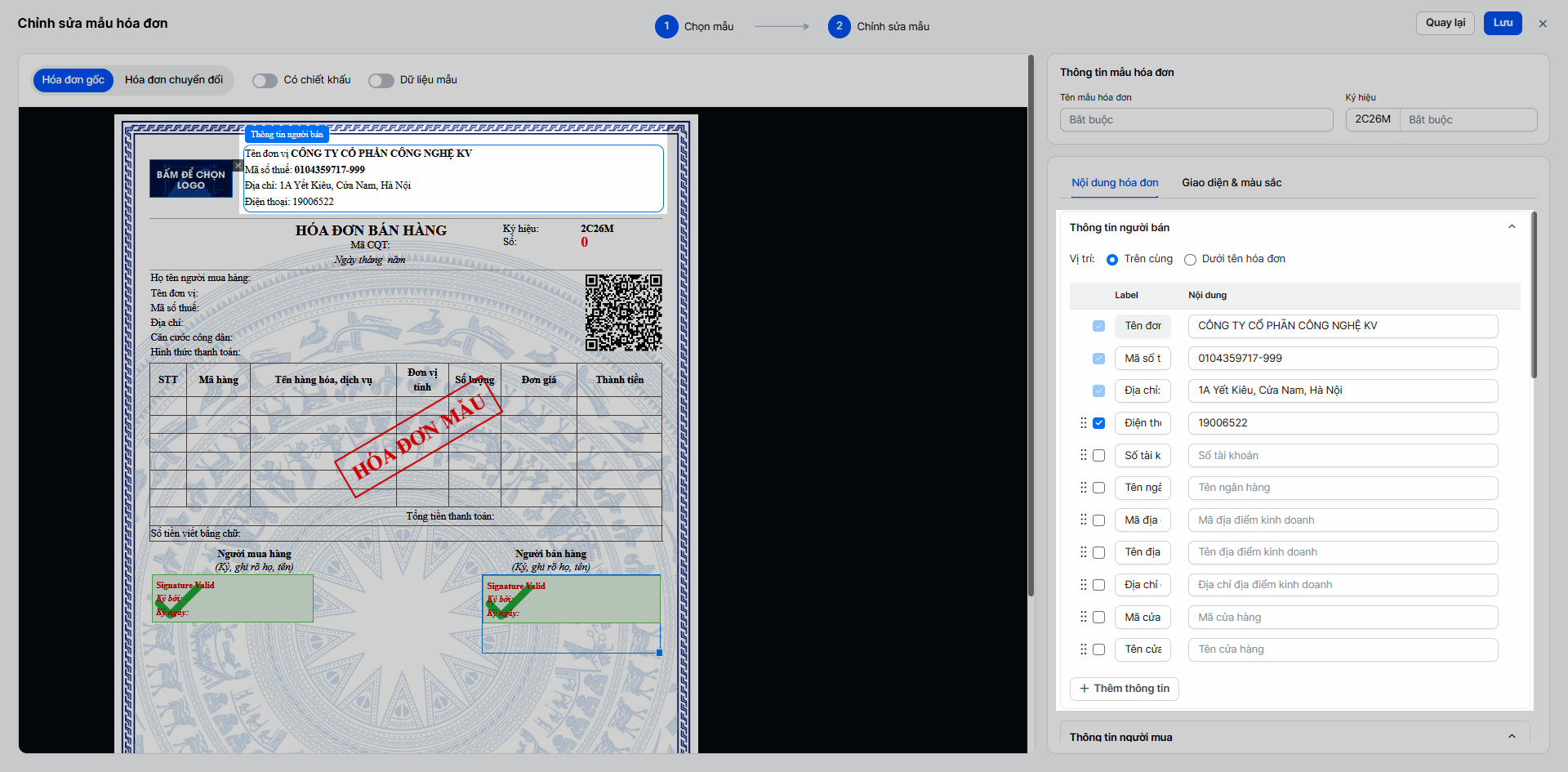Click Quay lại button

click(1445, 23)
